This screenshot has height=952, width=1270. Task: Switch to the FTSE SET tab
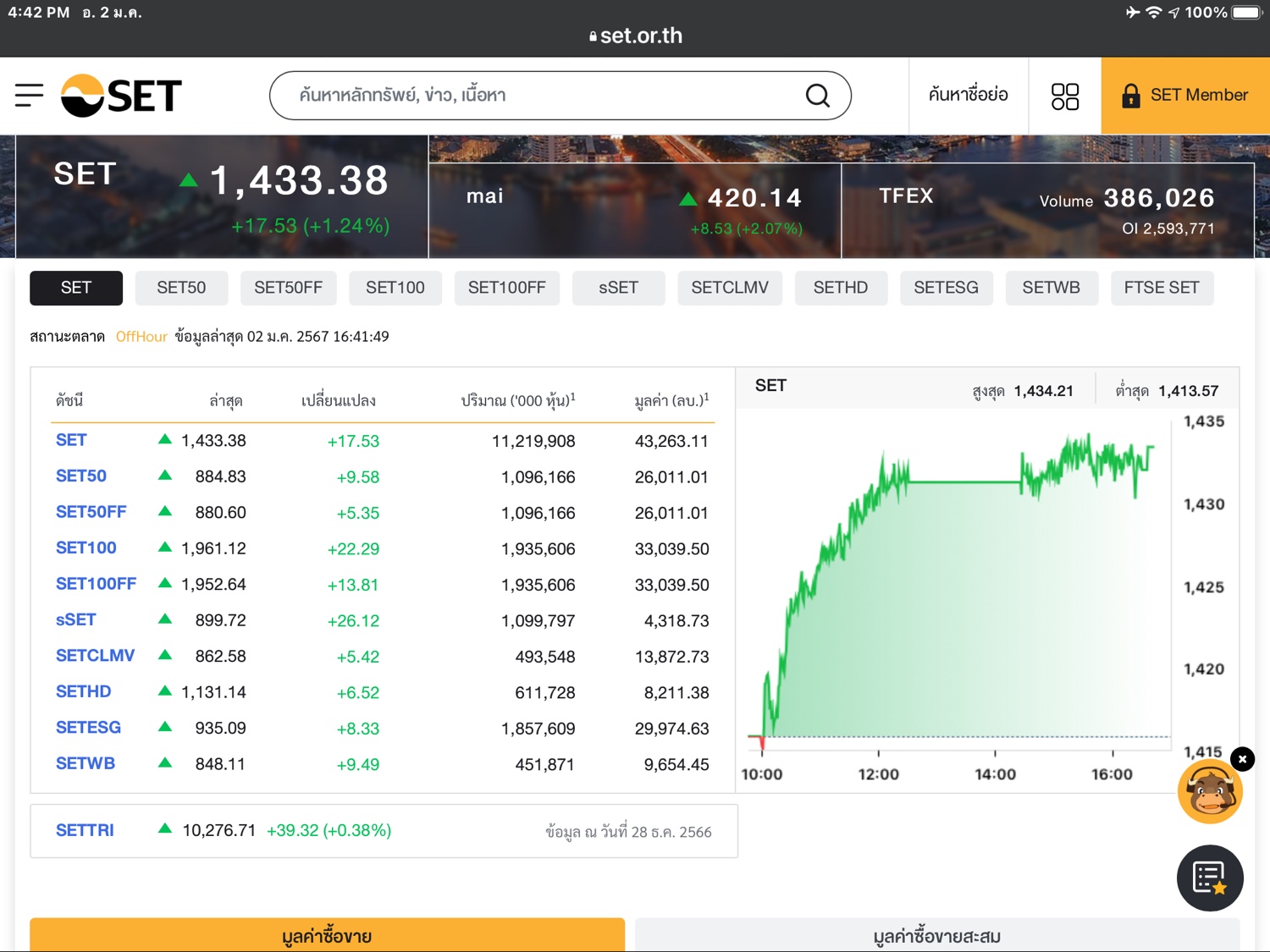(1162, 288)
